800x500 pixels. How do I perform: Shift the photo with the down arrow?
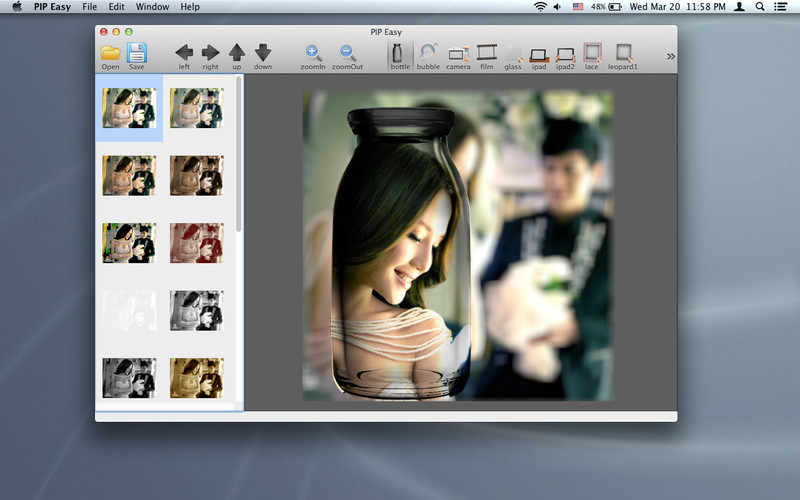click(x=263, y=56)
